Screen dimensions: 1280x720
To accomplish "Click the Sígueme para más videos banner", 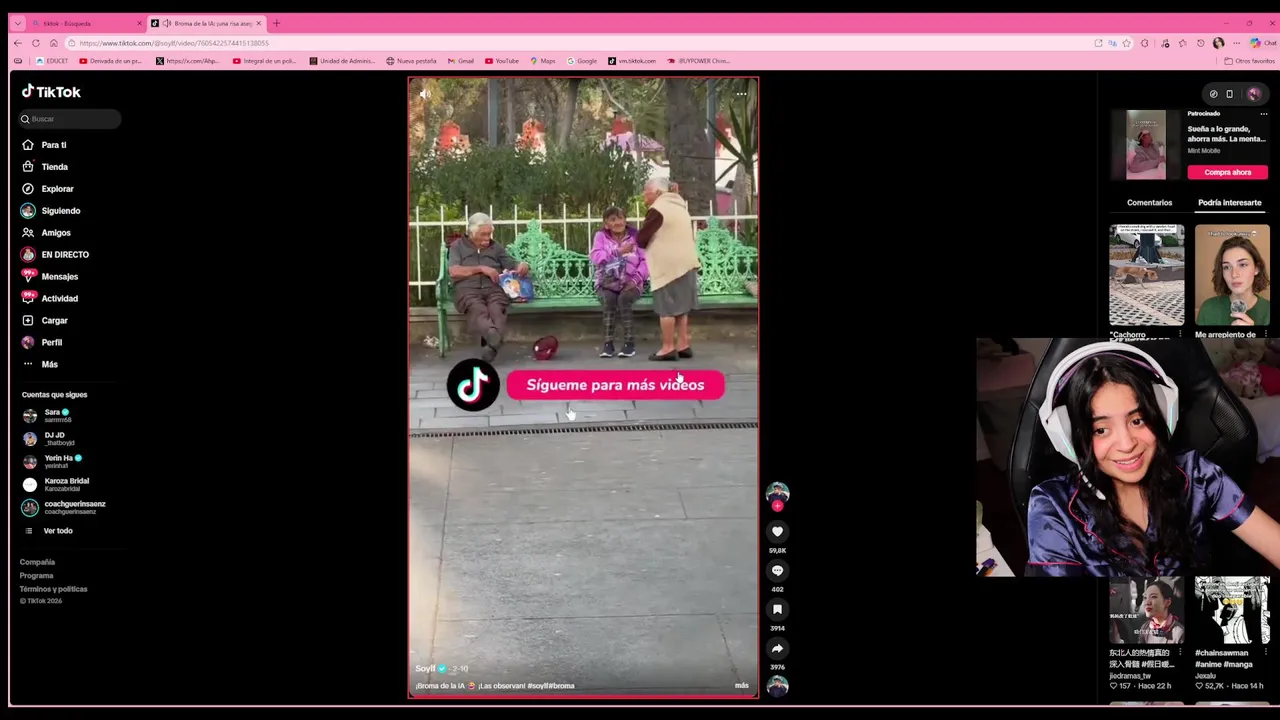I will tap(615, 385).
